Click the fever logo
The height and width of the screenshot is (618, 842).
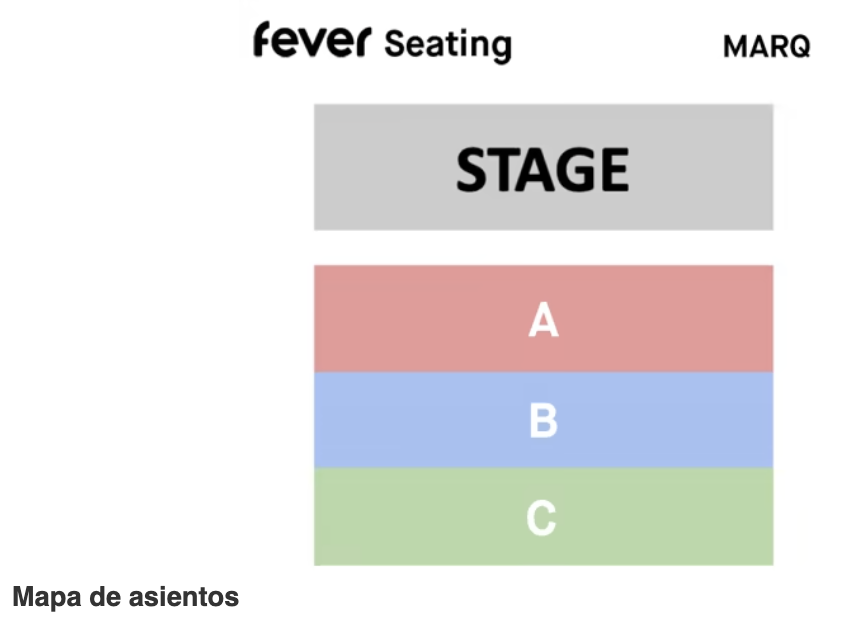tap(312, 42)
